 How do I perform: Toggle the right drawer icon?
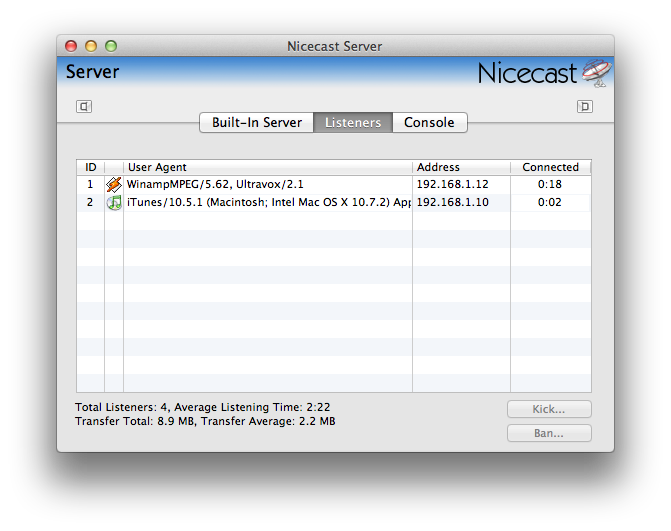click(585, 106)
